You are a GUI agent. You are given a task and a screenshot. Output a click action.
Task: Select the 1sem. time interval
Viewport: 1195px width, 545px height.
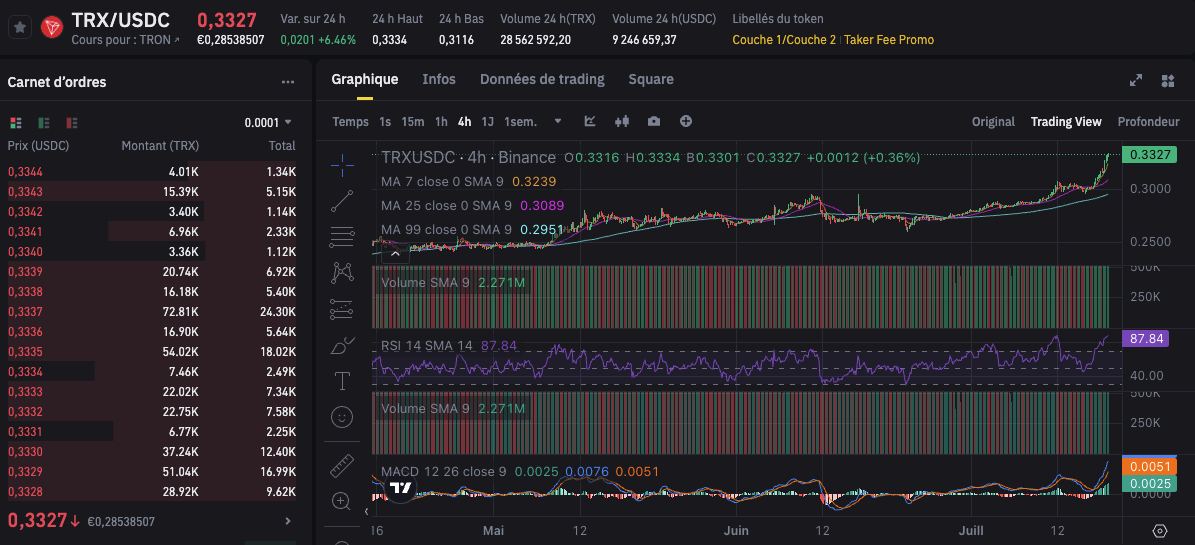(x=521, y=122)
